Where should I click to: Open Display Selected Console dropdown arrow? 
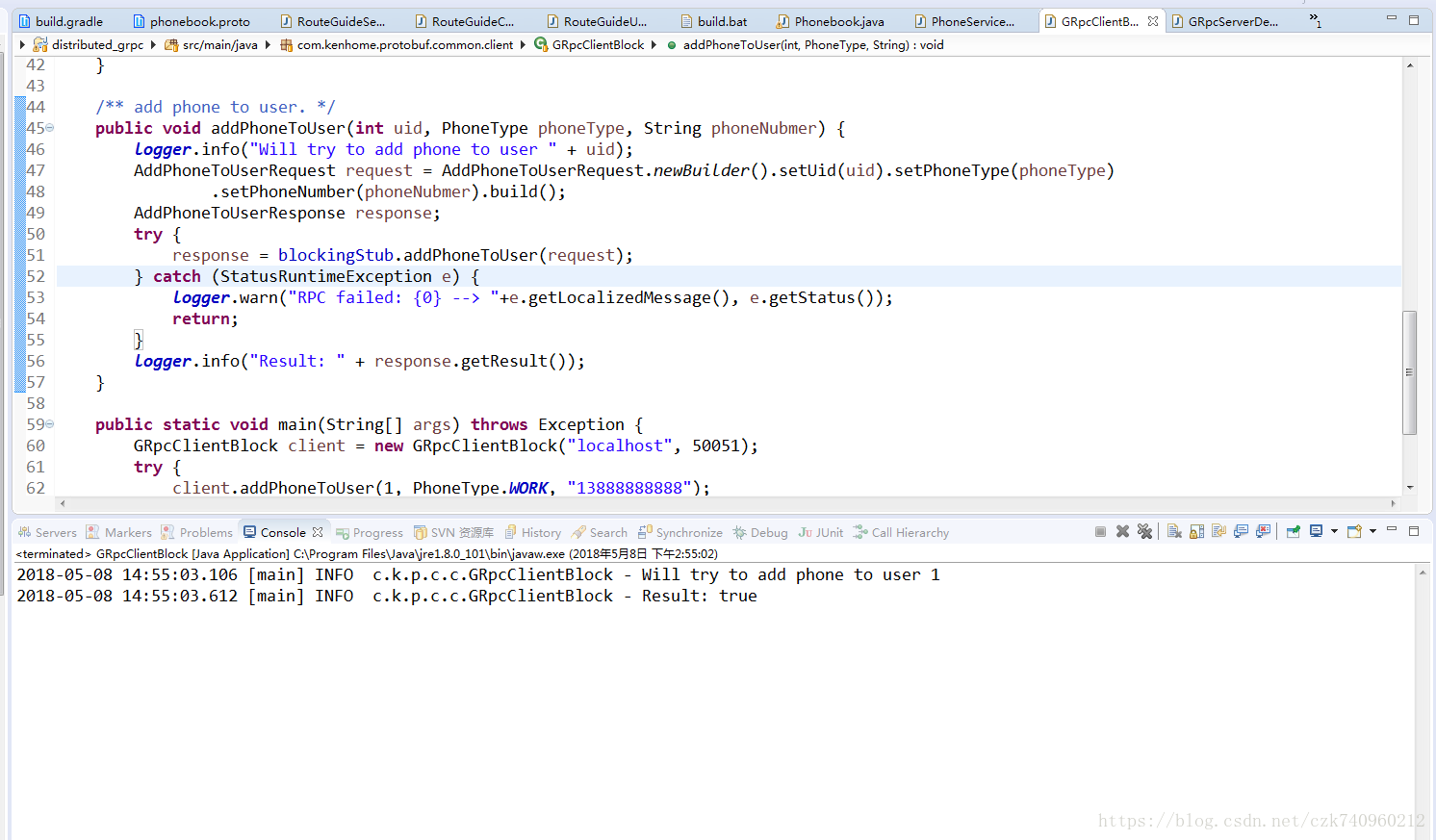click(1334, 531)
